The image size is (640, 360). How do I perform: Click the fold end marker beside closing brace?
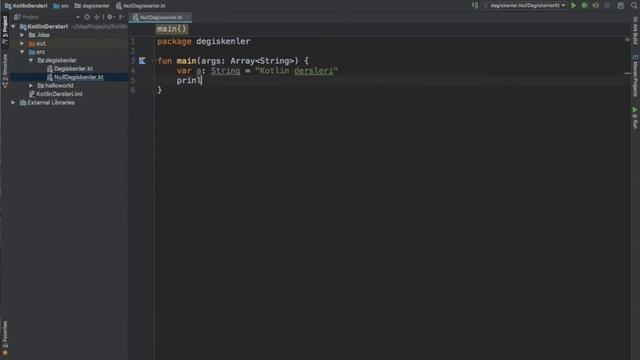coord(154,90)
